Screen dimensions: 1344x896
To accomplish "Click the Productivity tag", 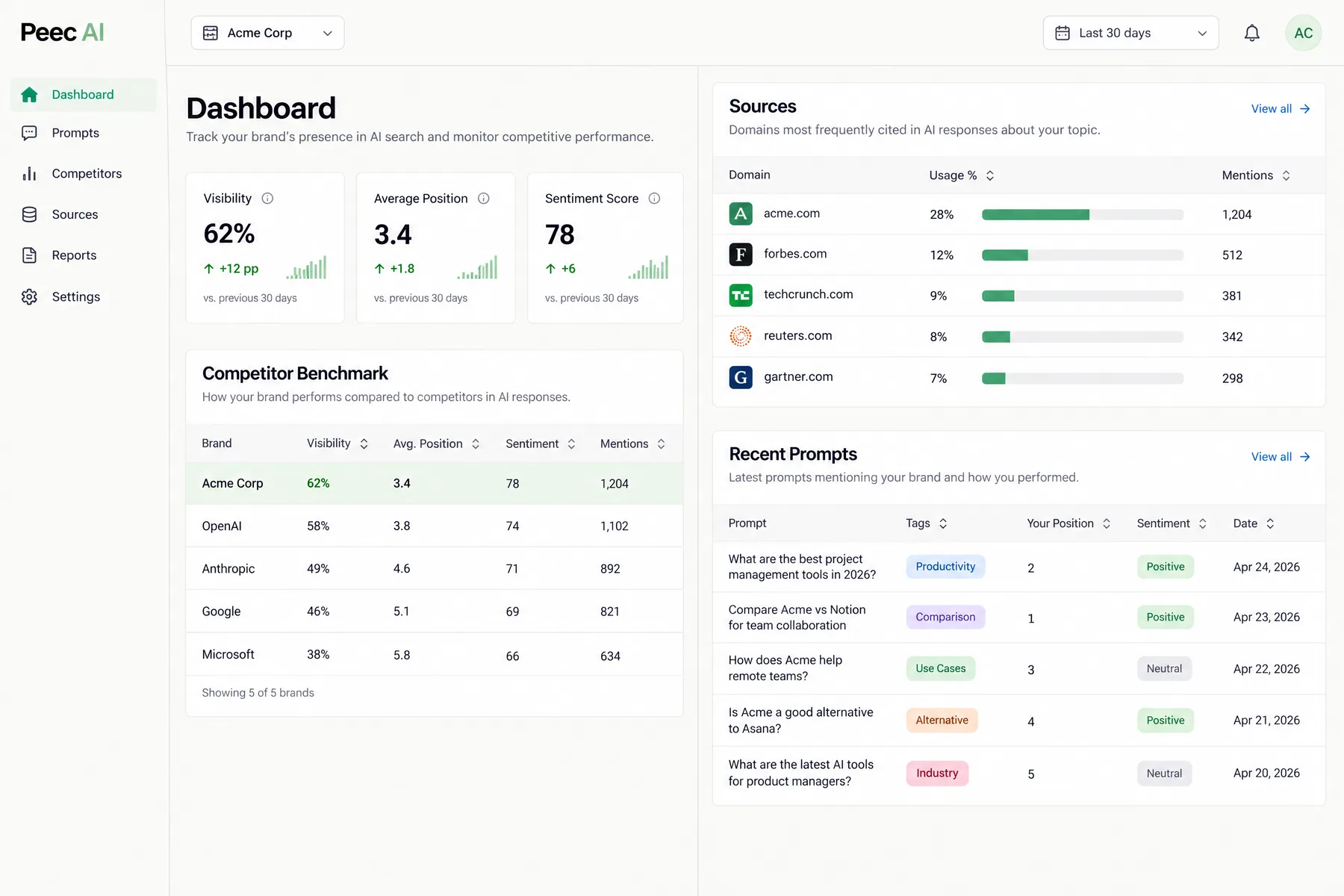I will pyautogui.click(x=945, y=567).
